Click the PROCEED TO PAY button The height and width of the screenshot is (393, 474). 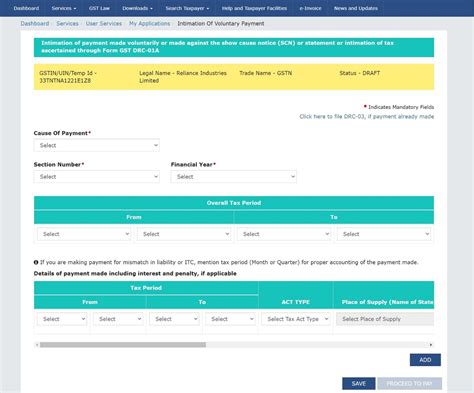pyautogui.click(x=410, y=383)
